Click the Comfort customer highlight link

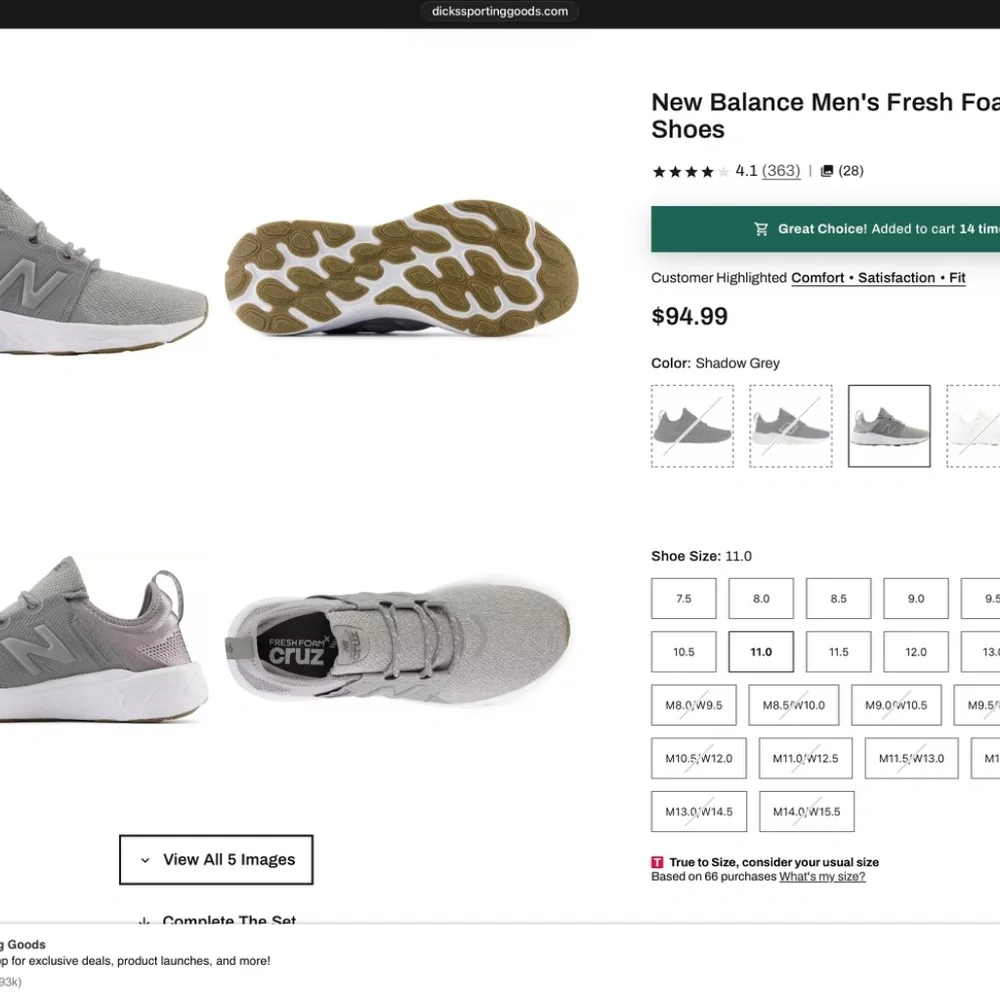coord(817,277)
